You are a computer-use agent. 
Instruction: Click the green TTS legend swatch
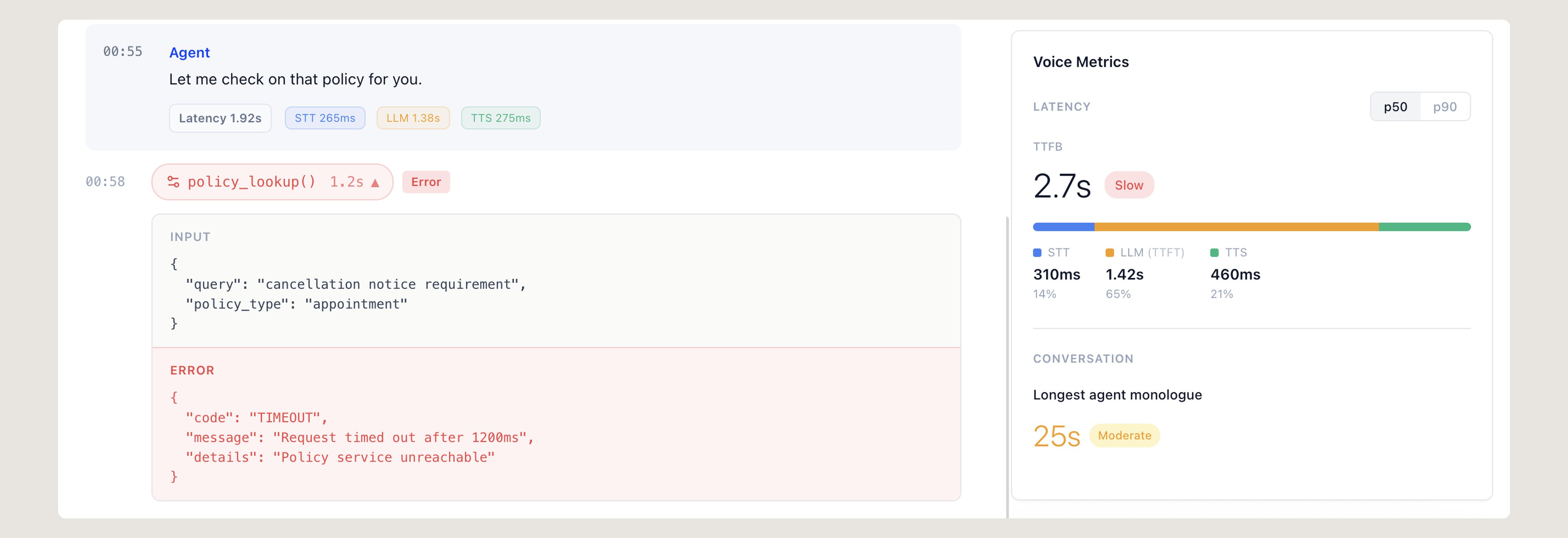pos(1215,253)
